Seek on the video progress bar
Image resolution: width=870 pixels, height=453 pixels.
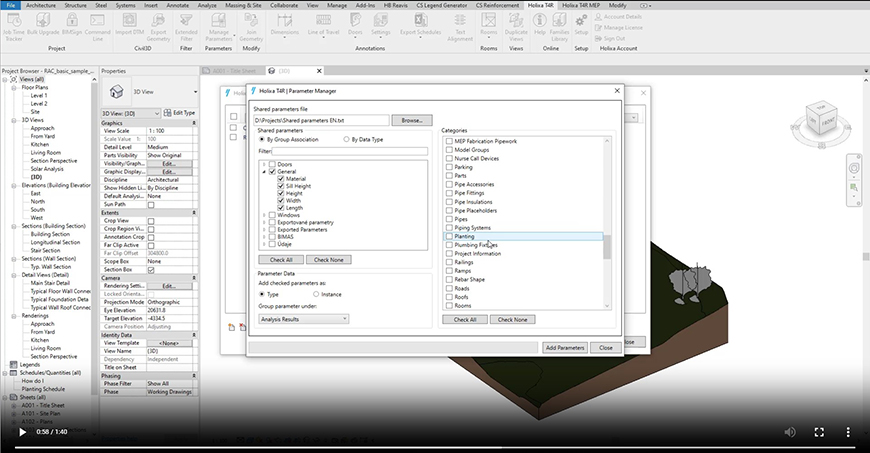tap(435, 447)
